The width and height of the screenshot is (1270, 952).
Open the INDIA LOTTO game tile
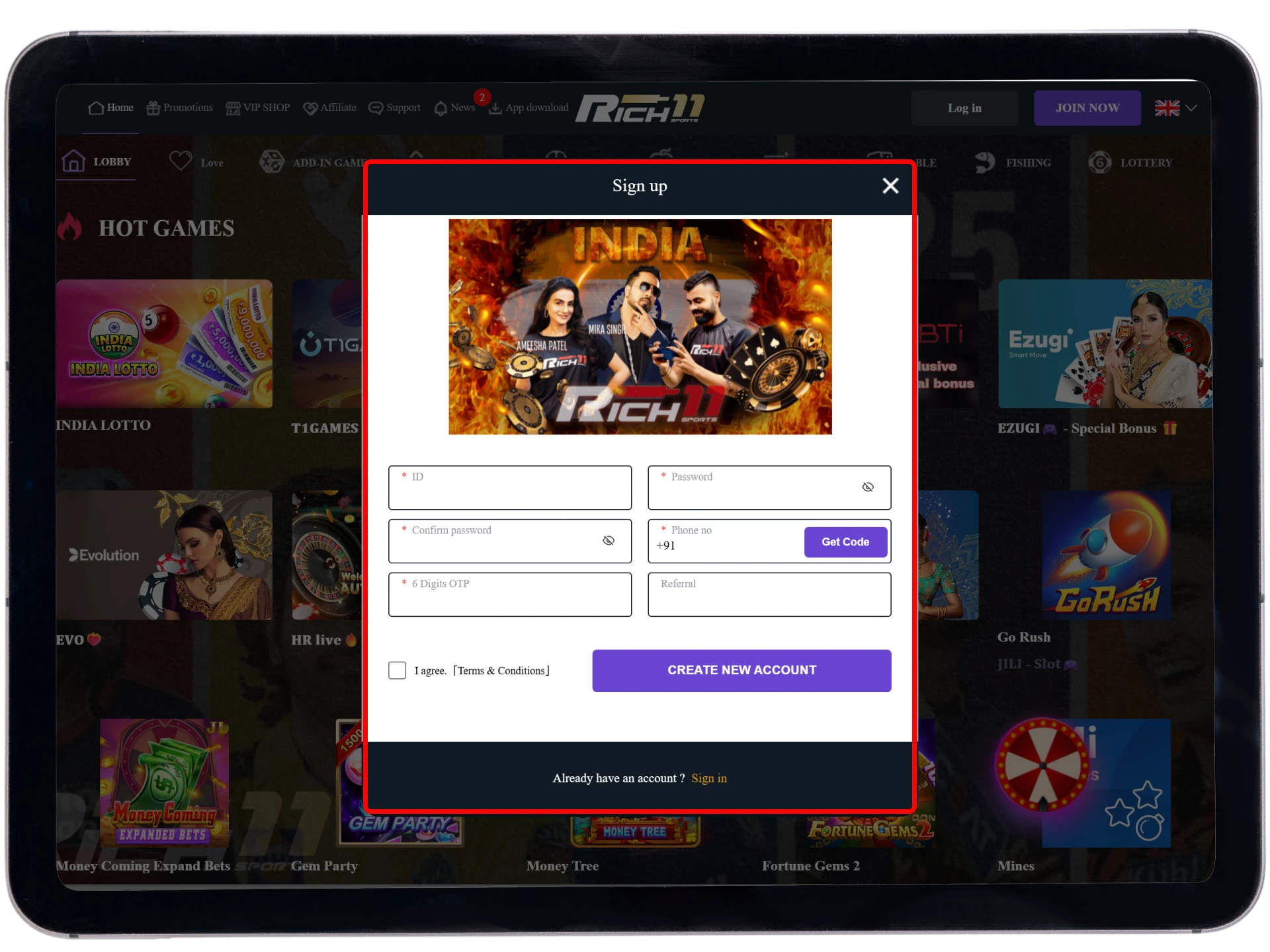(164, 344)
